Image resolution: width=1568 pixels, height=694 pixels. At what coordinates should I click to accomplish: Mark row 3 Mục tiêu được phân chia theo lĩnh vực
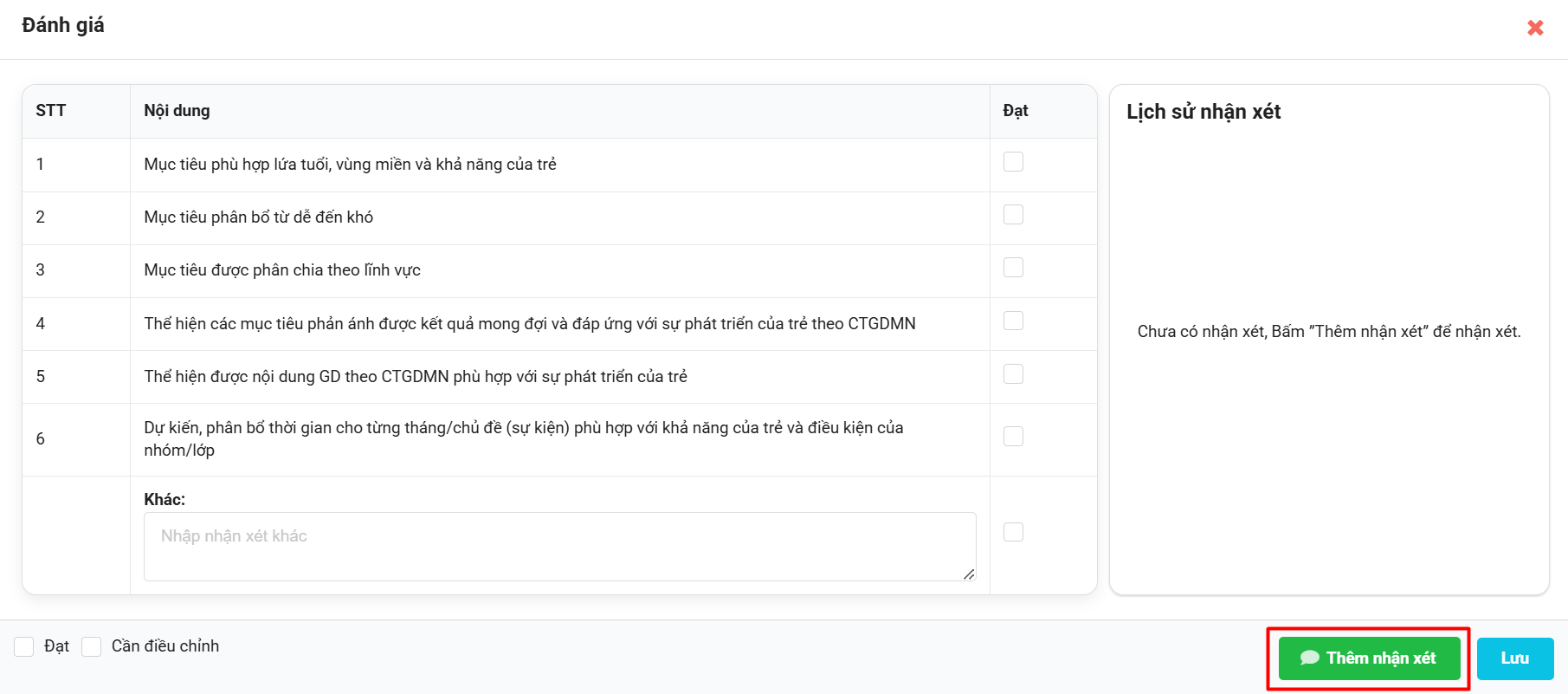point(1013,268)
